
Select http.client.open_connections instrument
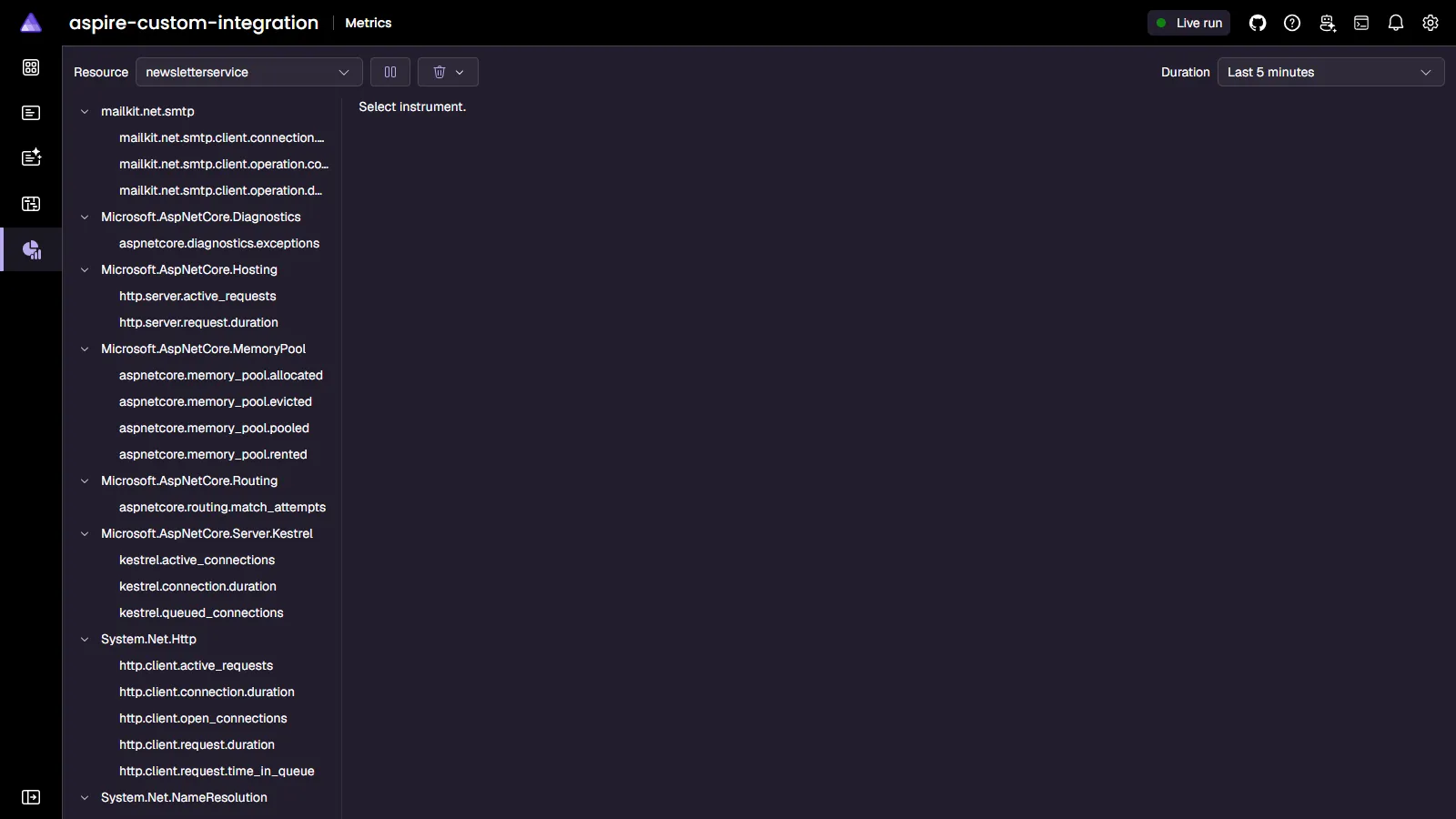coord(203,718)
